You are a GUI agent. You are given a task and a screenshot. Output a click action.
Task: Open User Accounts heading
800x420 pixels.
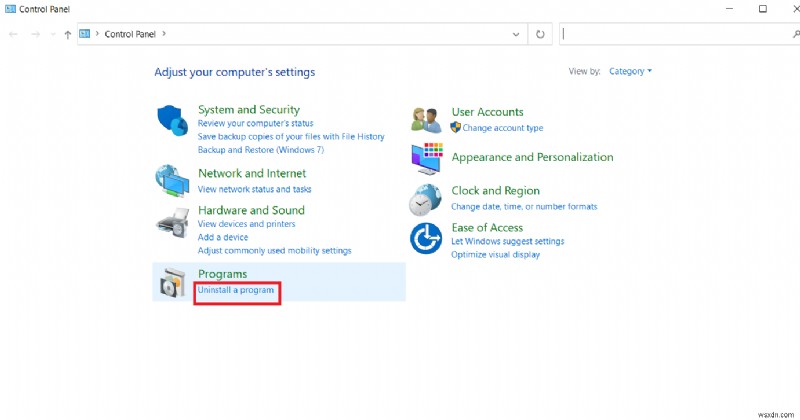[x=487, y=112]
